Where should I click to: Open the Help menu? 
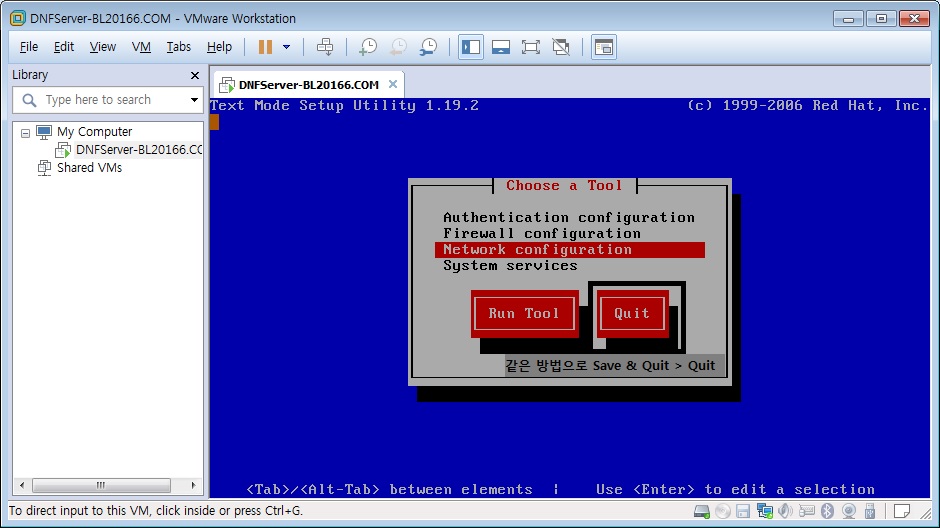(x=219, y=47)
